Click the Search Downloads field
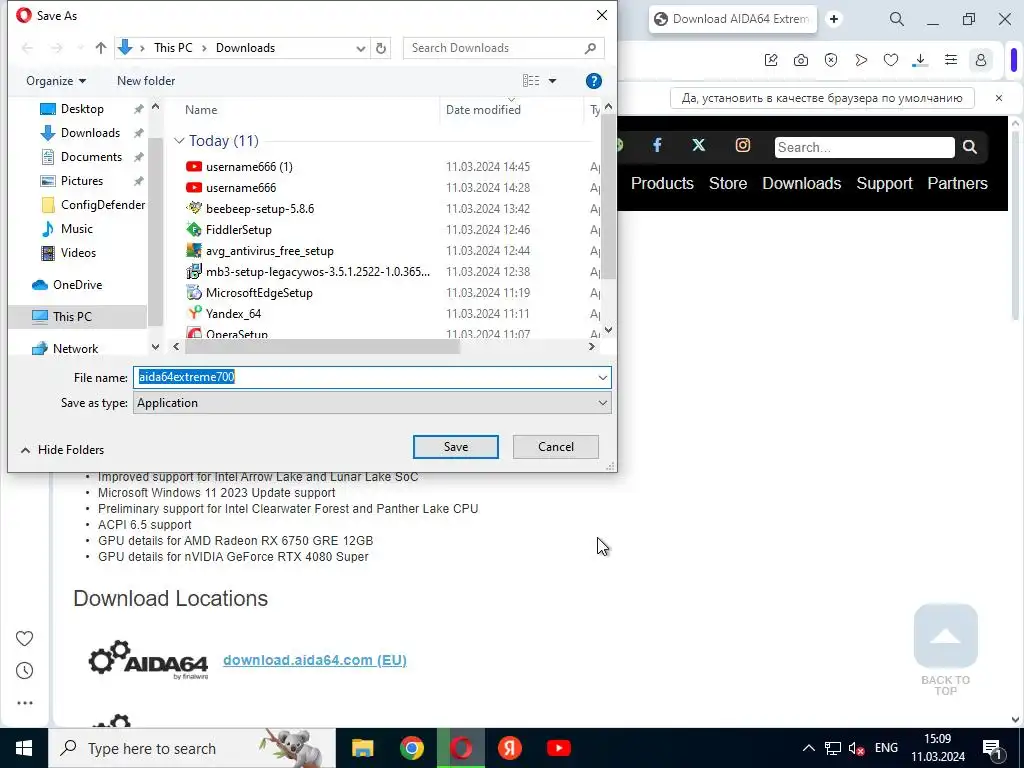The width and height of the screenshot is (1024, 768). click(x=503, y=48)
